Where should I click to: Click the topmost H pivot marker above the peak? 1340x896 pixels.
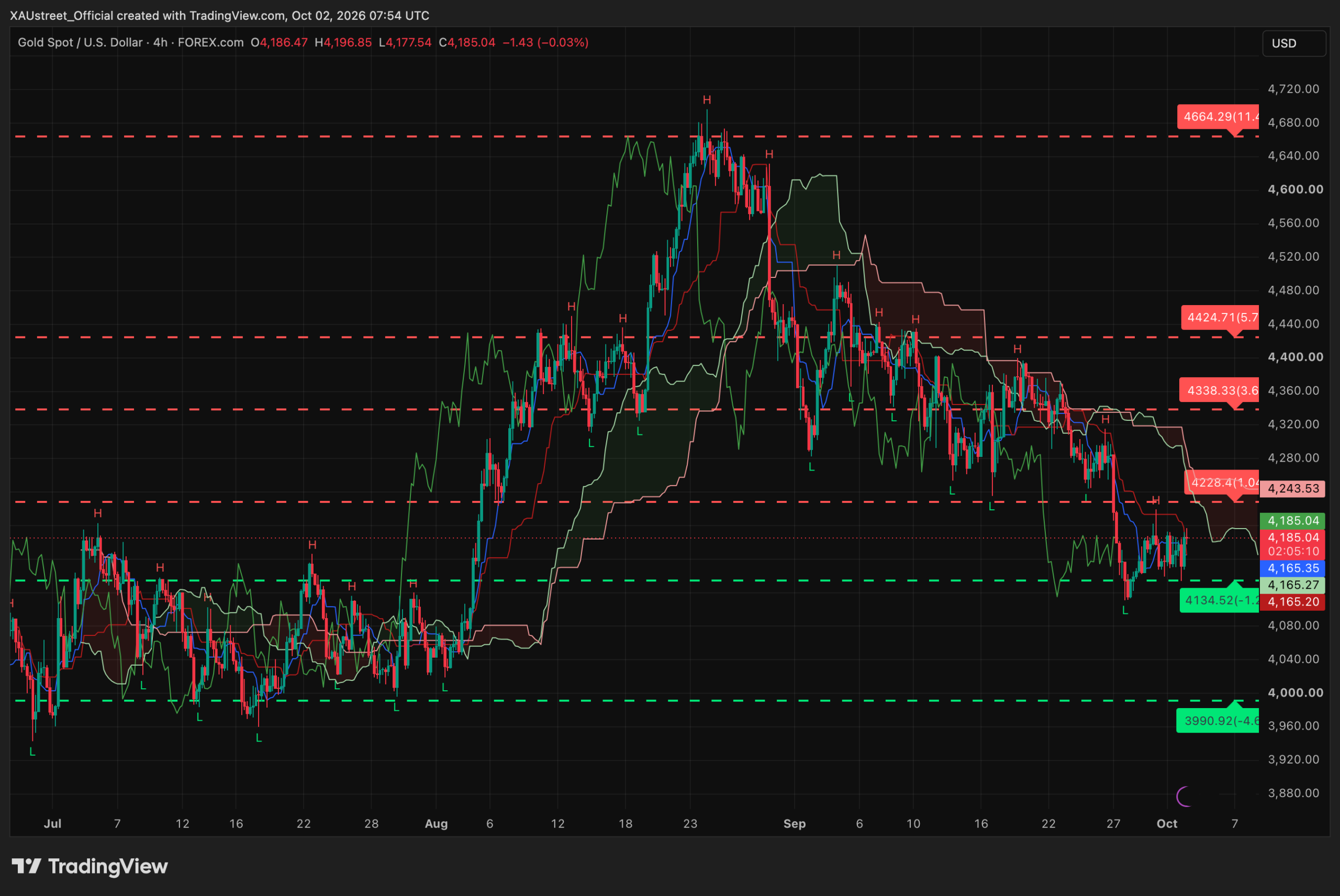[707, 100]
